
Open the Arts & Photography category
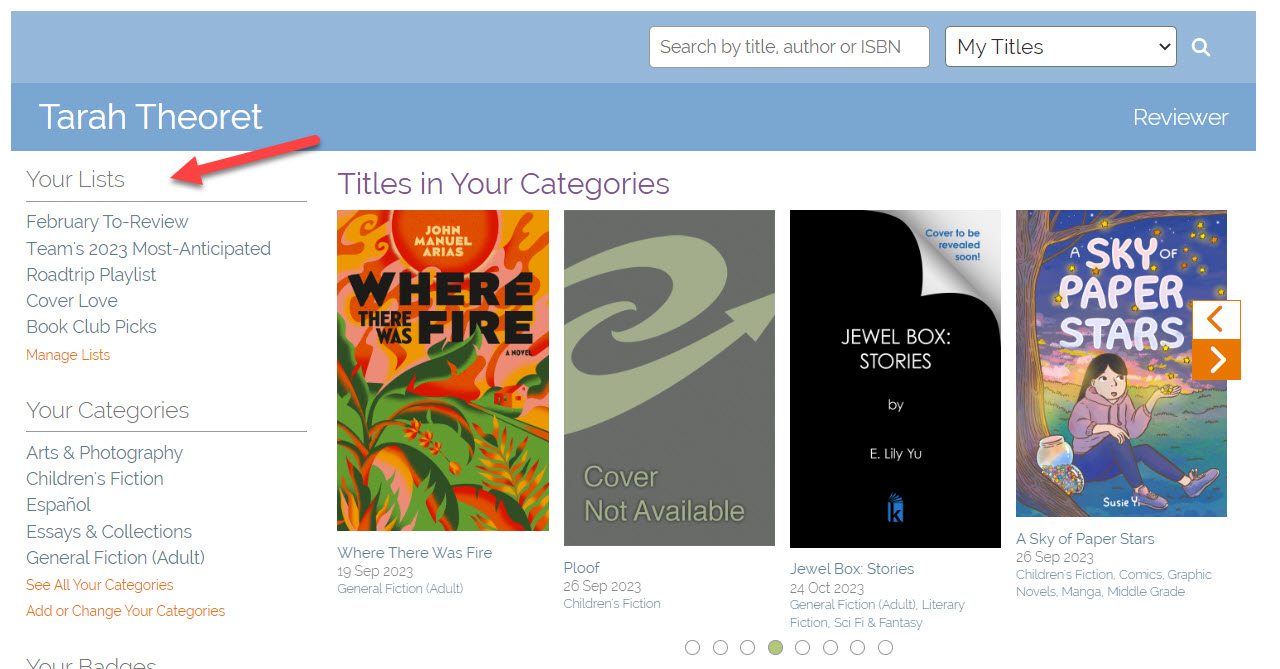[x=104, y=453]
